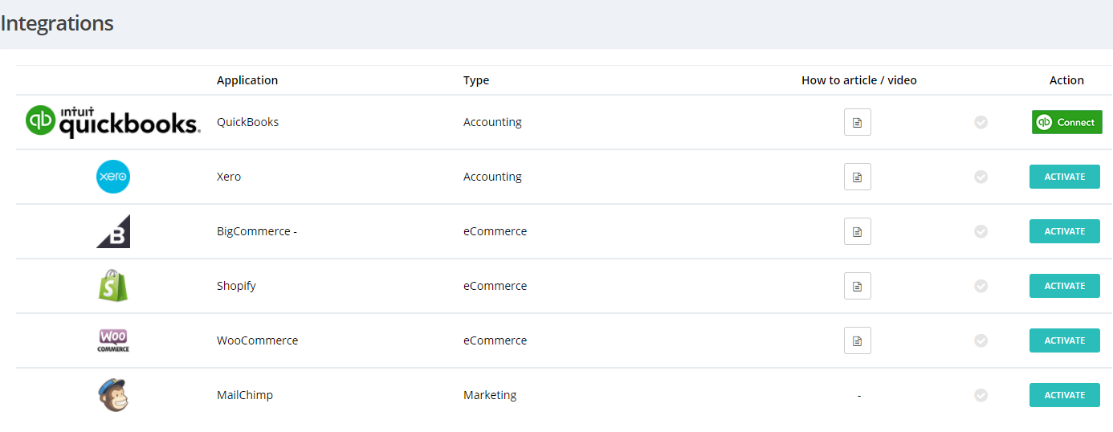Open the QuickBooks how-to article icon

click(x=857, y=122)
